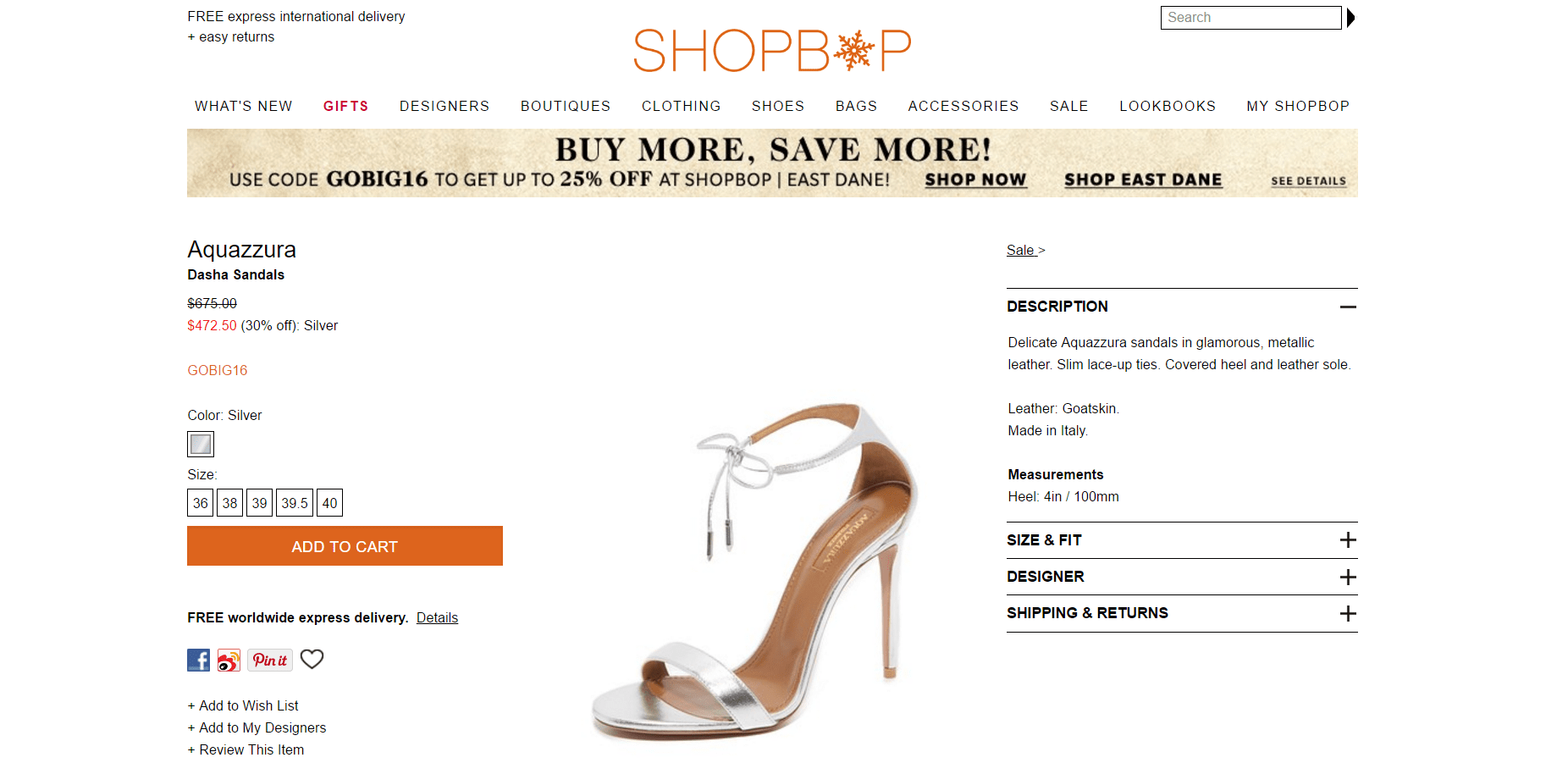The height and width of the screenshot is (763, 1568).
Task: Select size 36
Action: pos(201,503)
